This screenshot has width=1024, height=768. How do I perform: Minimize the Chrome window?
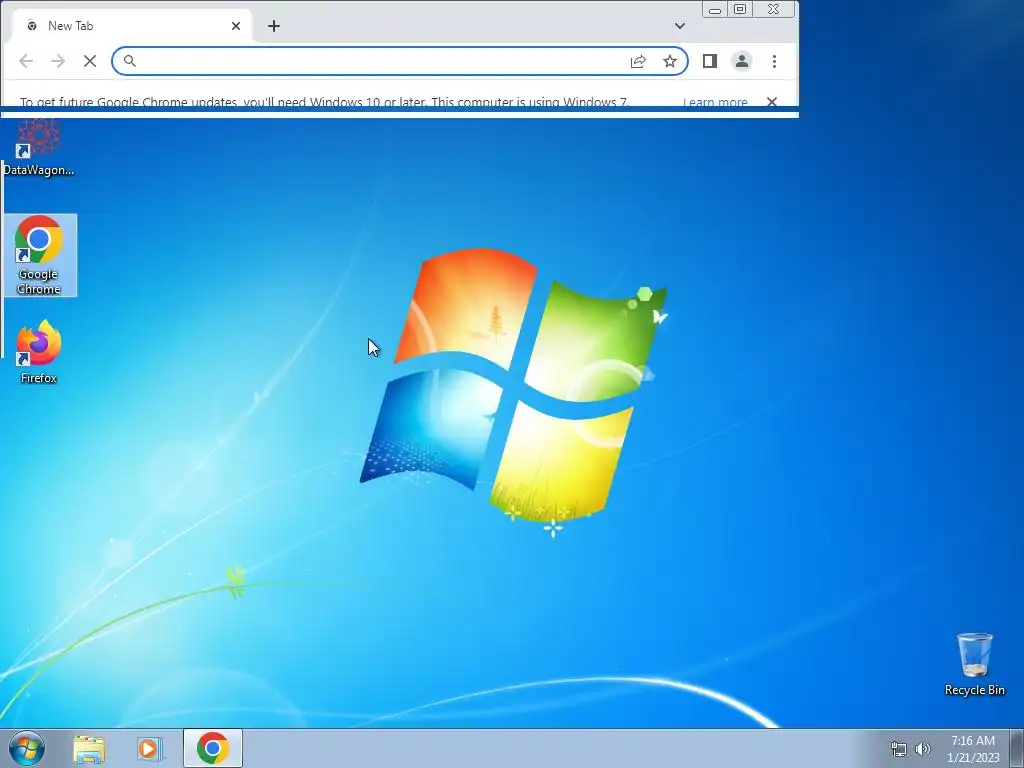[x=715, y=10]
